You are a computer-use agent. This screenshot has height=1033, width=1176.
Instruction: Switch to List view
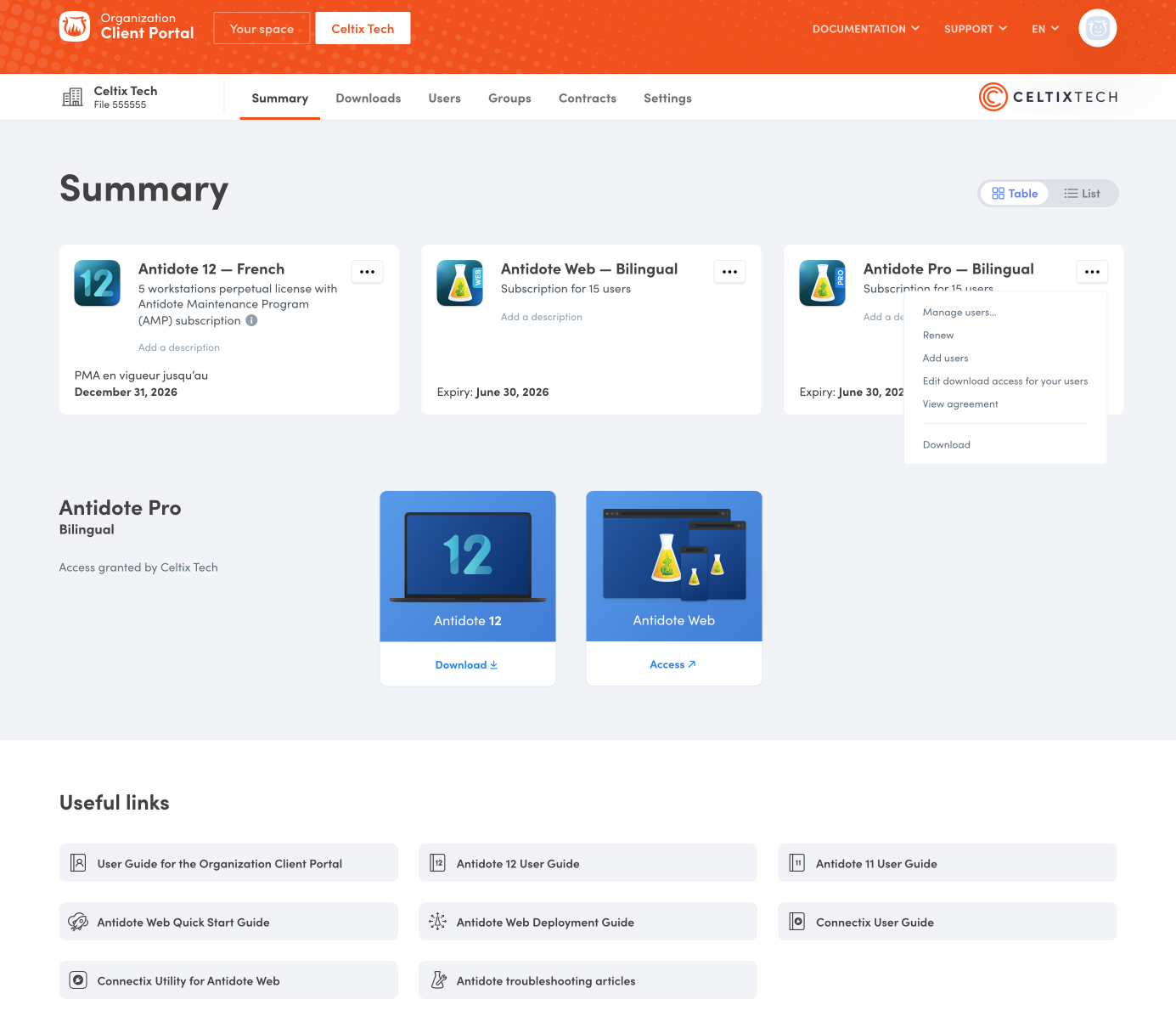click(1082, 194)
